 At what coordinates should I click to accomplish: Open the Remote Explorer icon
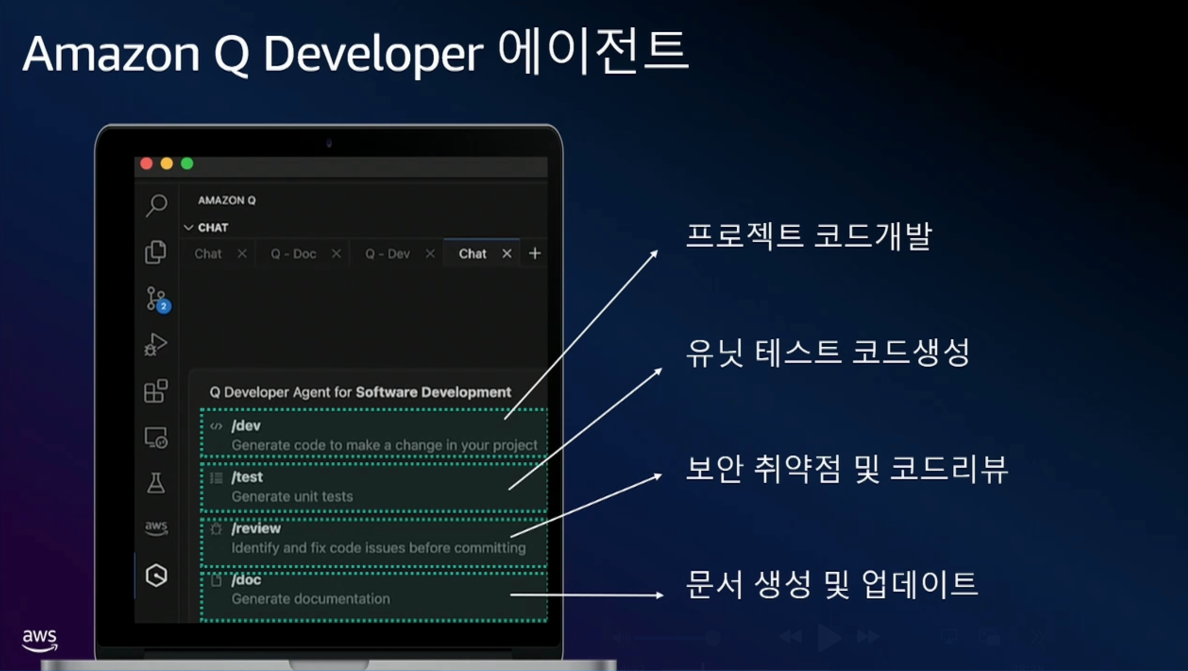tap(156, 438)
